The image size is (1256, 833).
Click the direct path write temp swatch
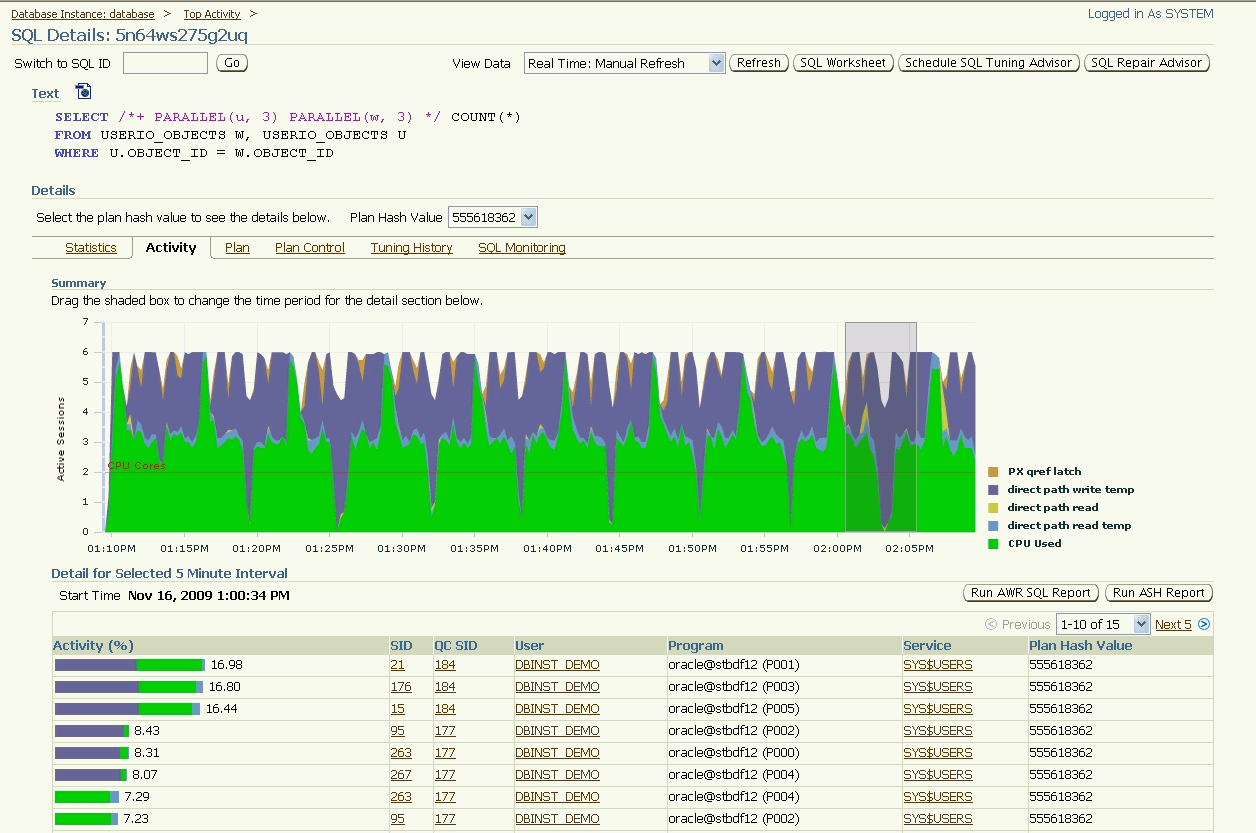tap(993, 489)
